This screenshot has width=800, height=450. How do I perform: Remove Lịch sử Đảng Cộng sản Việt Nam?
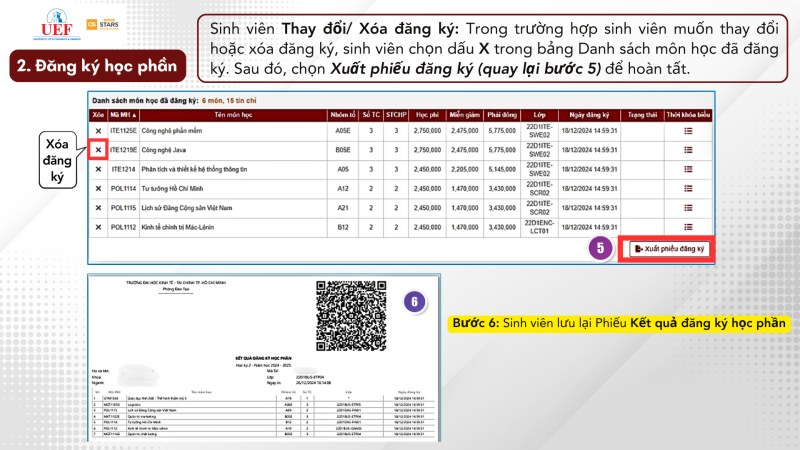click(x=98, y=208)
